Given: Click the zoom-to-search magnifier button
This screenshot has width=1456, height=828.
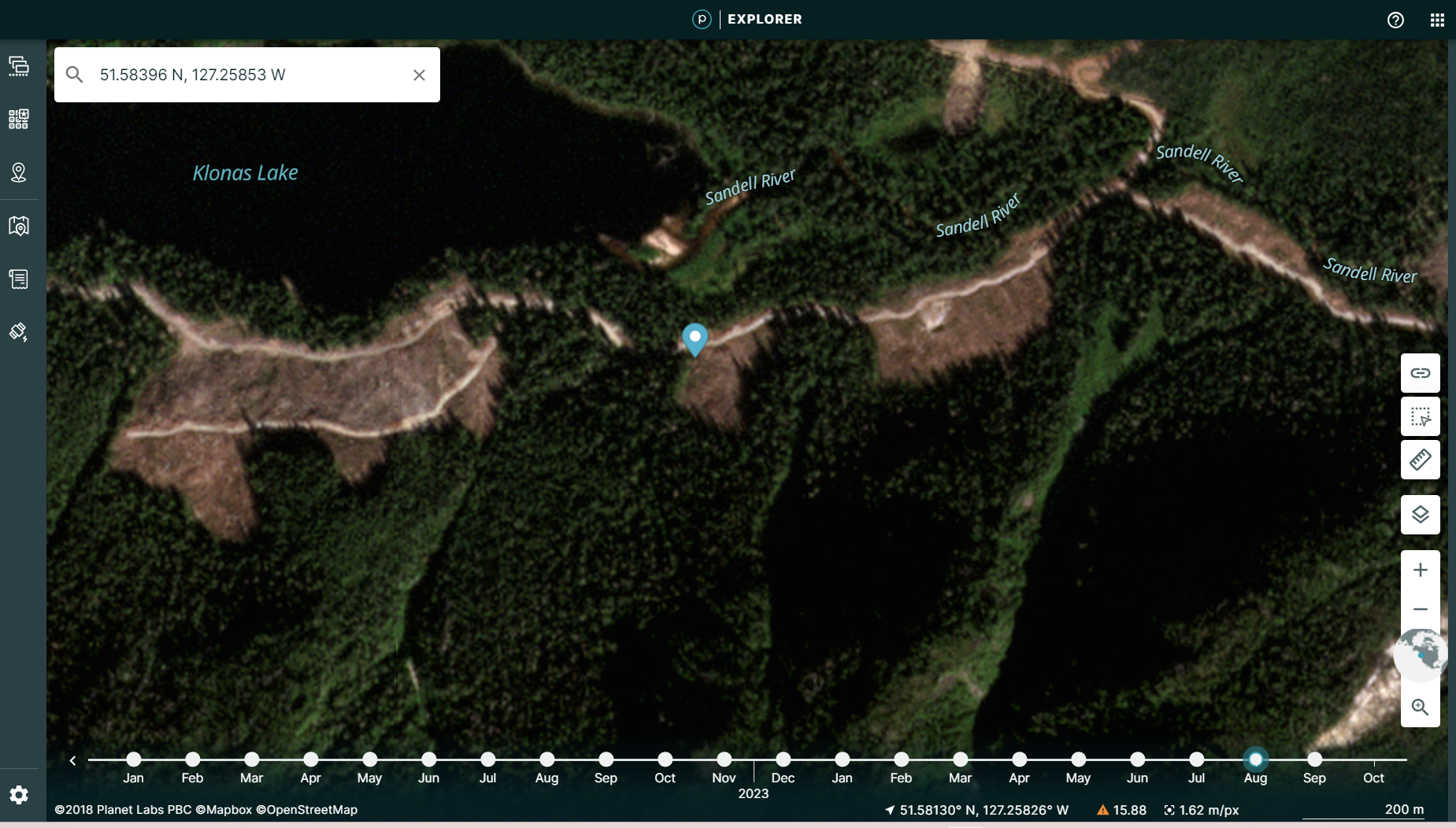Looking at the screenshot, I should [x=1421, y=707].
